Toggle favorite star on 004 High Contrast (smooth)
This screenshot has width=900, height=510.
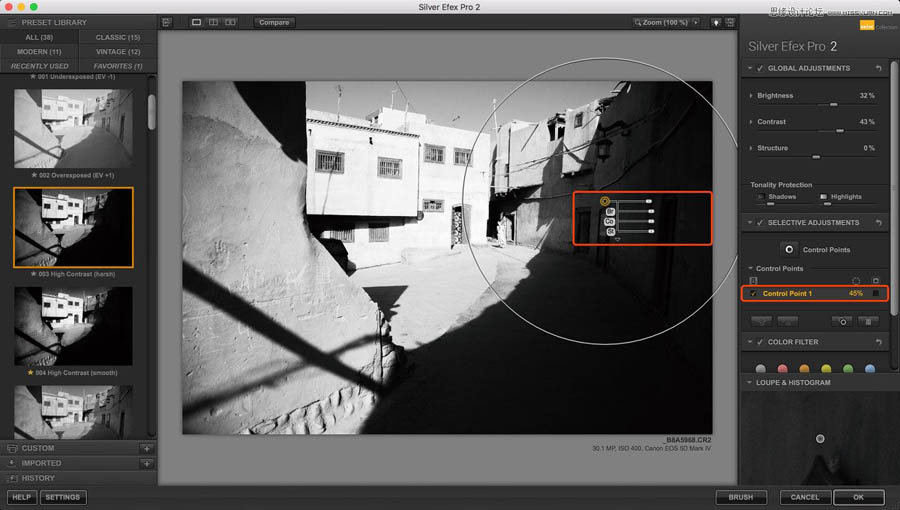[30, 373]
